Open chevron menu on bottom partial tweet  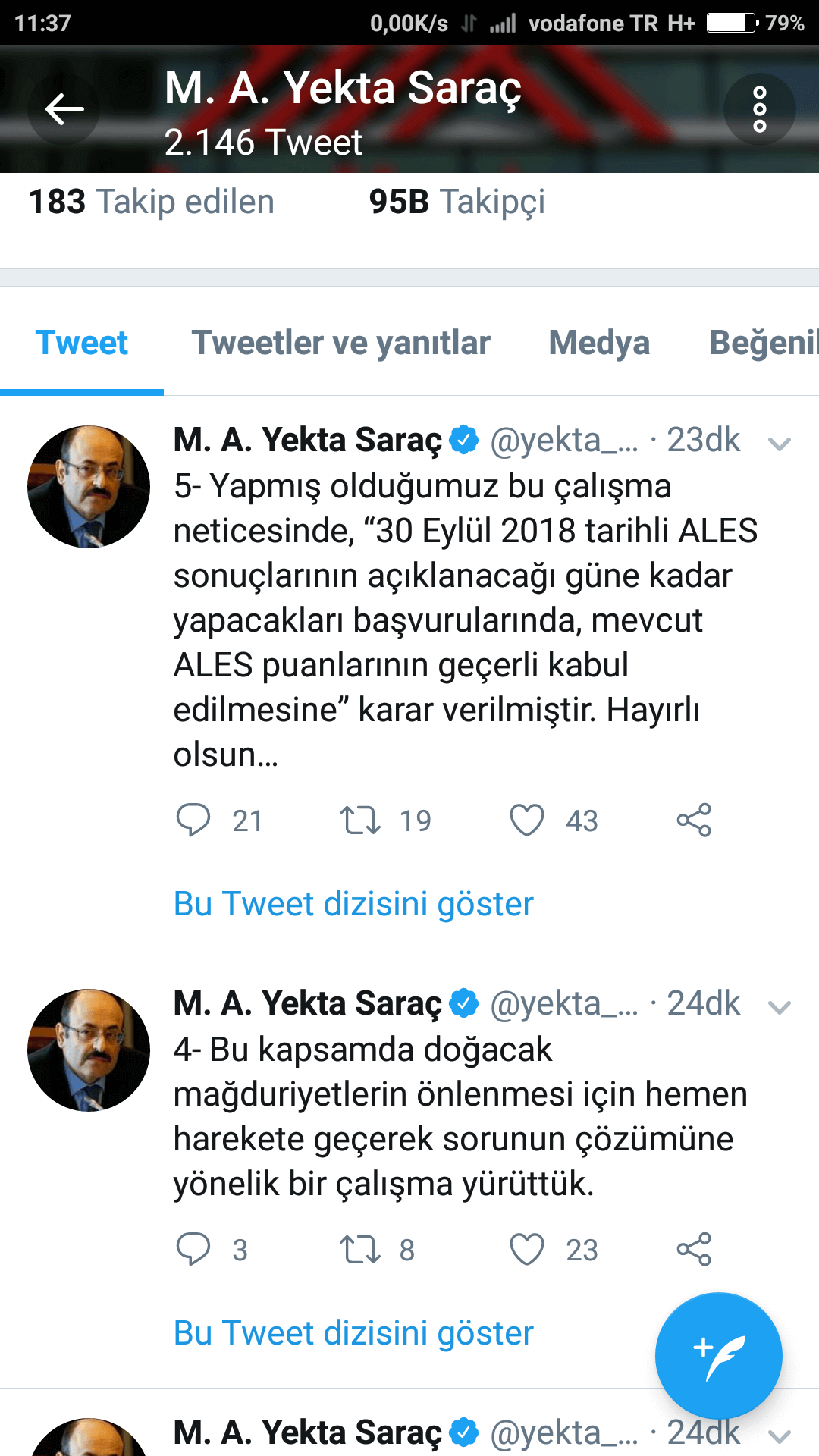pyautogui.click(x=779, y=1436)
